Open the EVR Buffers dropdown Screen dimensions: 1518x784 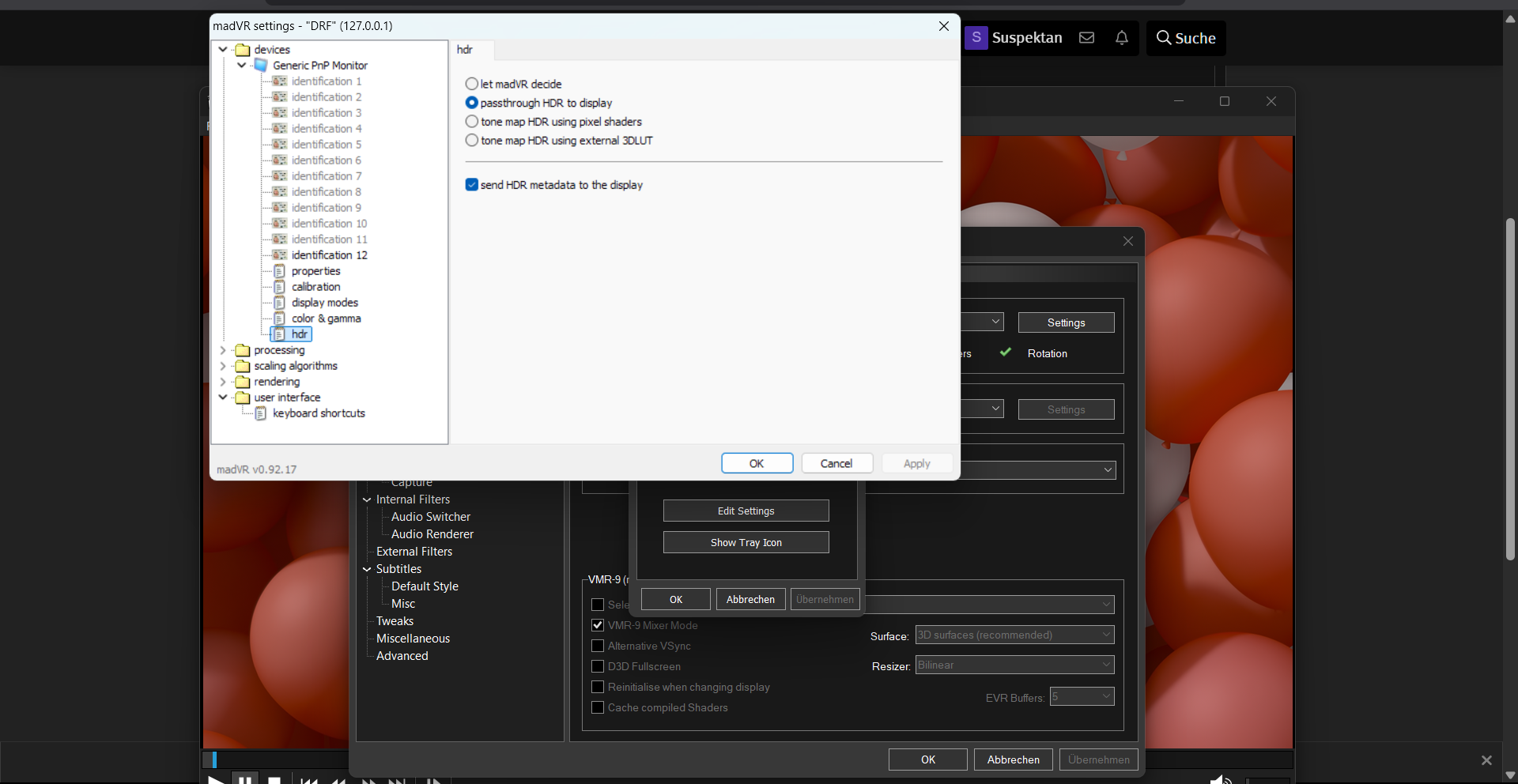click(x=1082, y=696)
